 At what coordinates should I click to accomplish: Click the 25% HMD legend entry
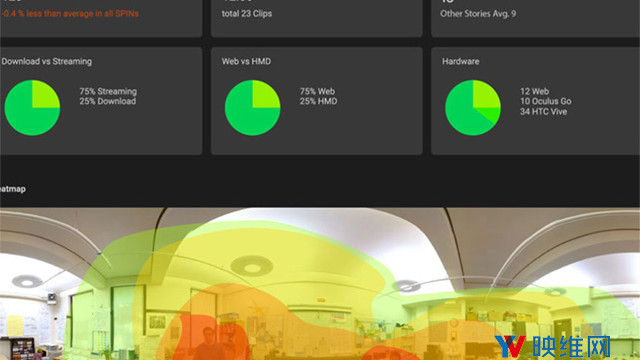coord(318,101)
